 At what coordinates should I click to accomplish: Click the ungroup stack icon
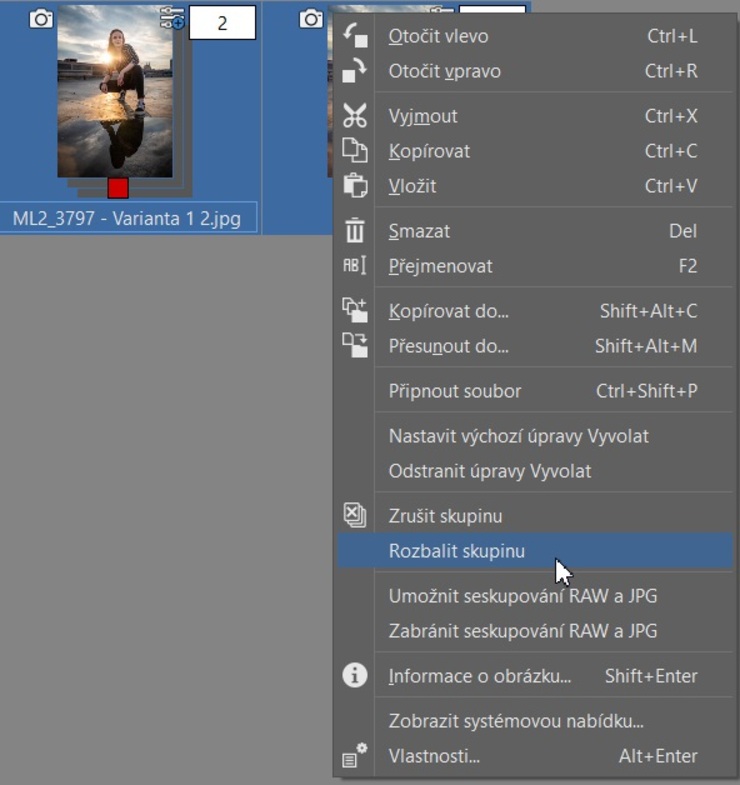tap(354, 516)
